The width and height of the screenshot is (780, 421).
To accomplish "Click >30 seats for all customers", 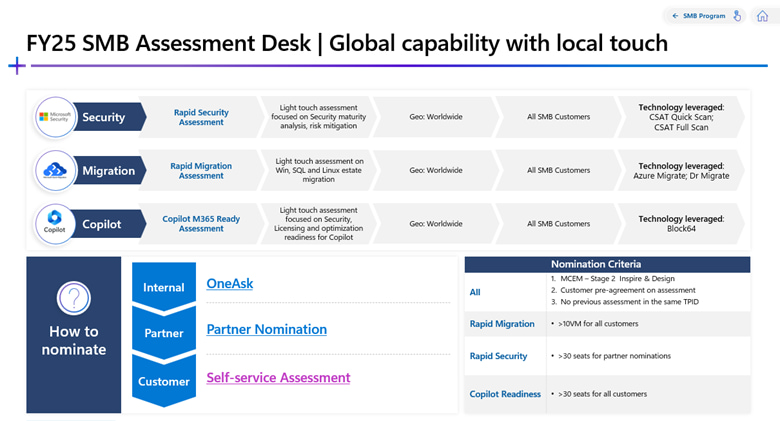I will click(602, 394).
